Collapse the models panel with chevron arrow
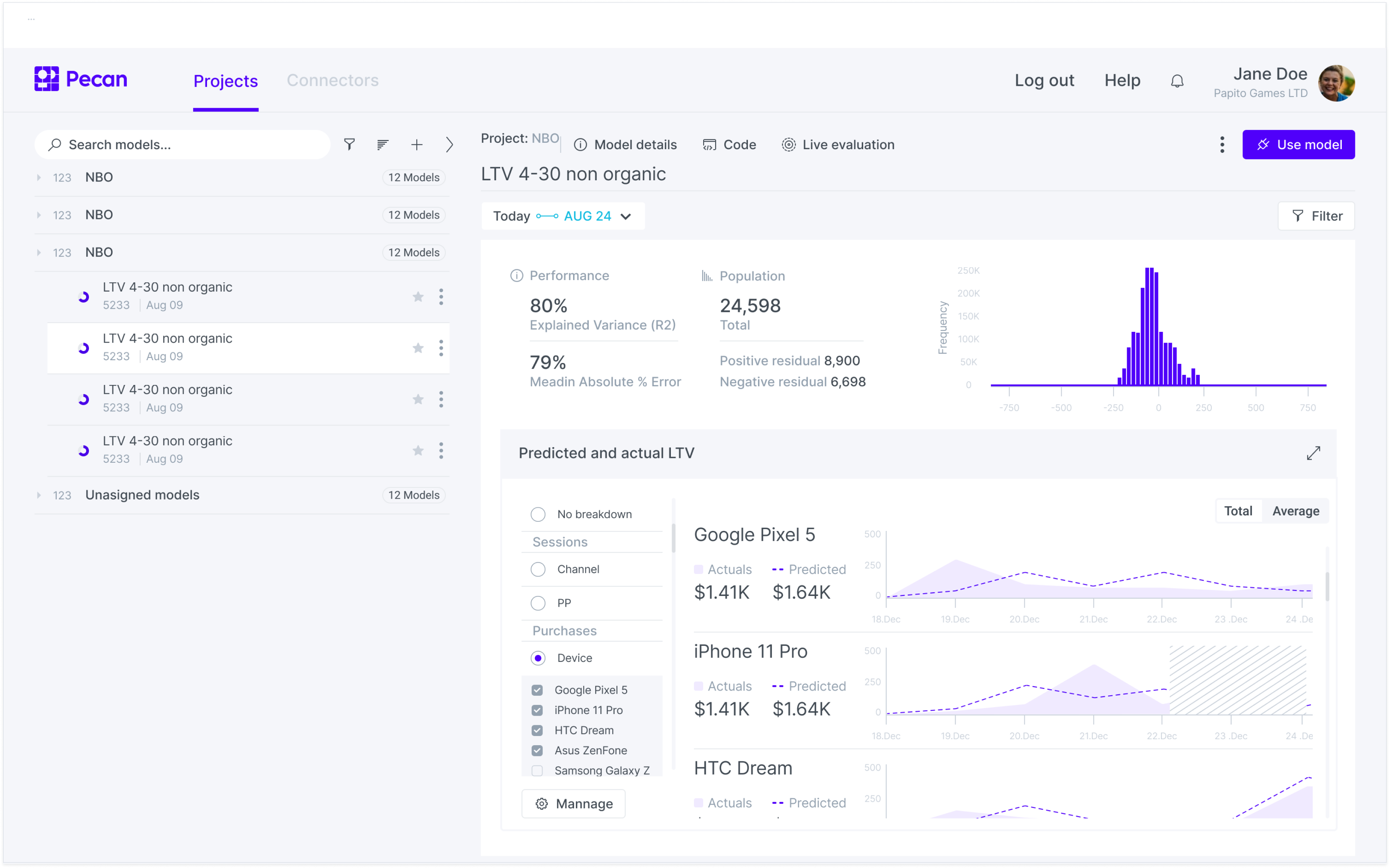The width and height of the screenshot is (1390, 868). [x=450, y=145]
